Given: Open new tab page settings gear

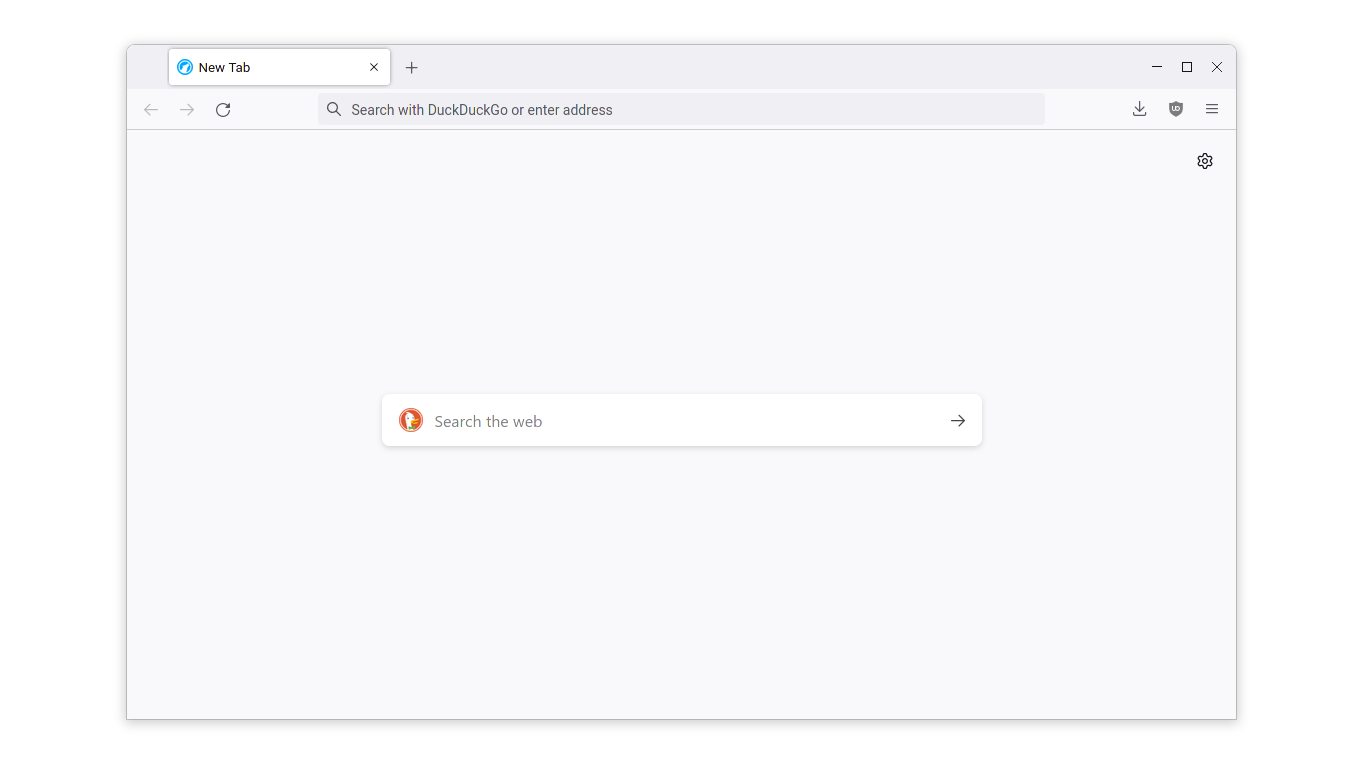Looking at the screenshot, I should [1205, 161].
